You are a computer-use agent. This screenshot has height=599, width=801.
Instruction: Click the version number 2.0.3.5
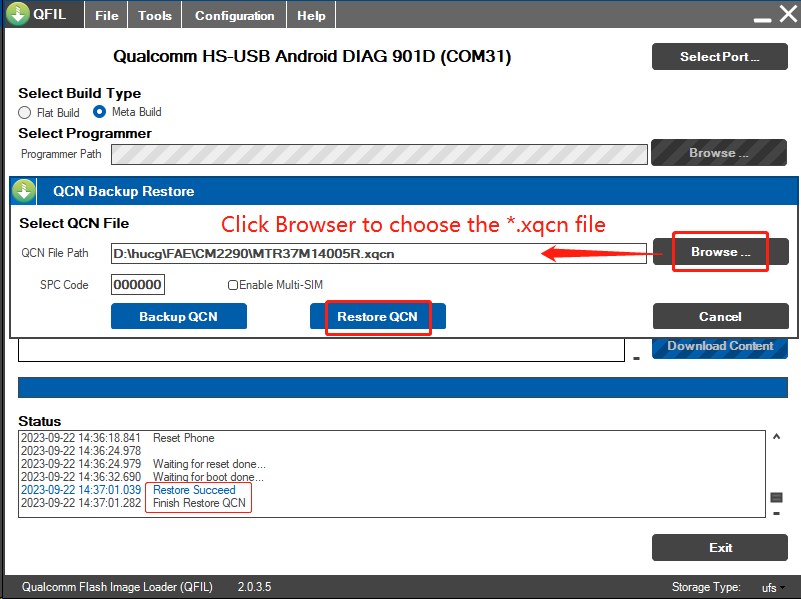254,587
